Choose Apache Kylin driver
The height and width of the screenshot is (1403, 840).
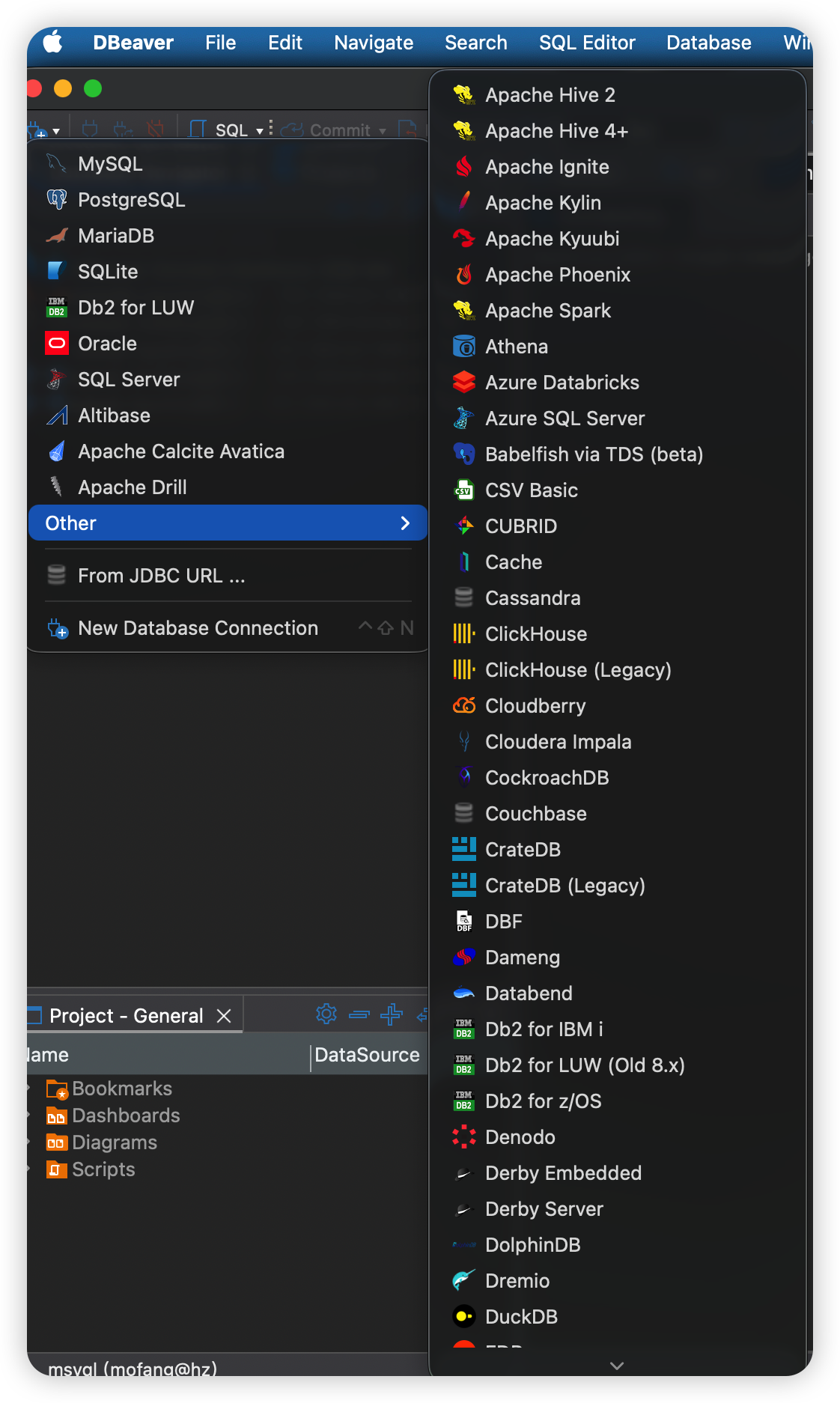click(x=618, y=203)
